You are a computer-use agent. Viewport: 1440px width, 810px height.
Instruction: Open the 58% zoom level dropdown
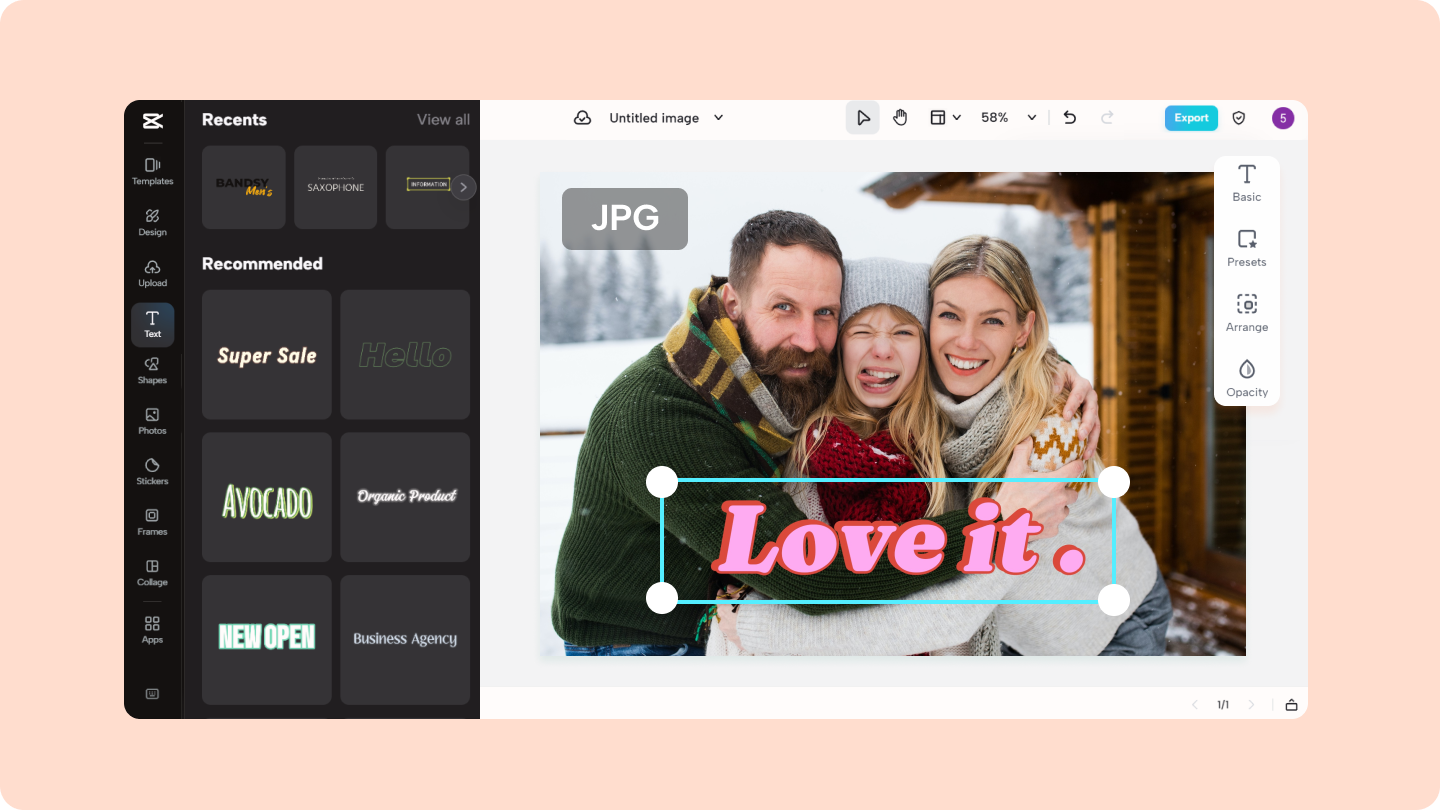coord(1032,118)
